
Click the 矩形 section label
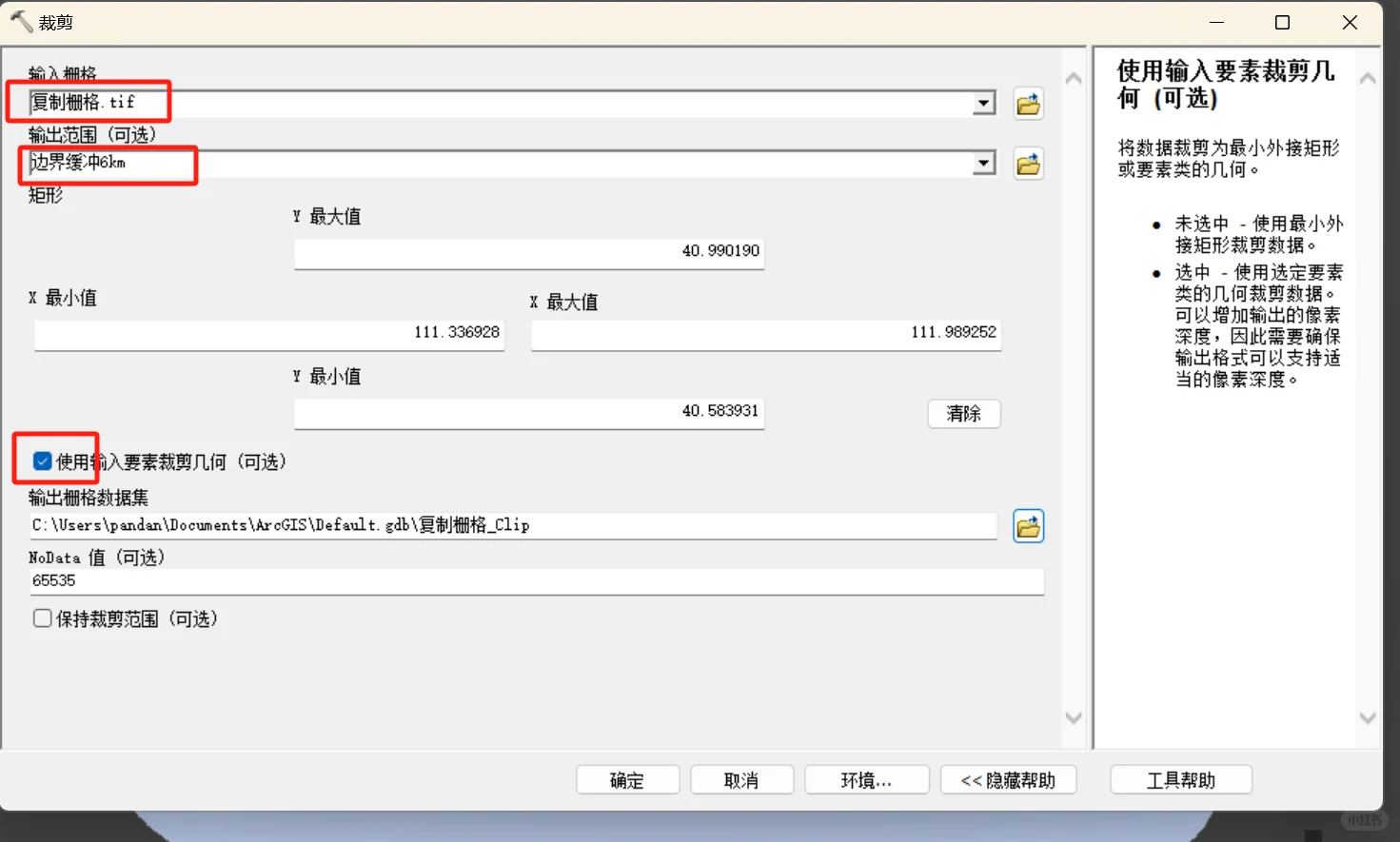click(46, 195)
